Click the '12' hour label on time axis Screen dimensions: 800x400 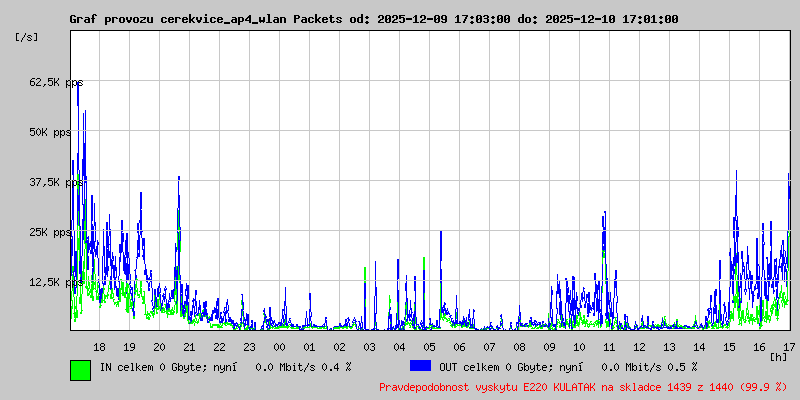point(639,347)
